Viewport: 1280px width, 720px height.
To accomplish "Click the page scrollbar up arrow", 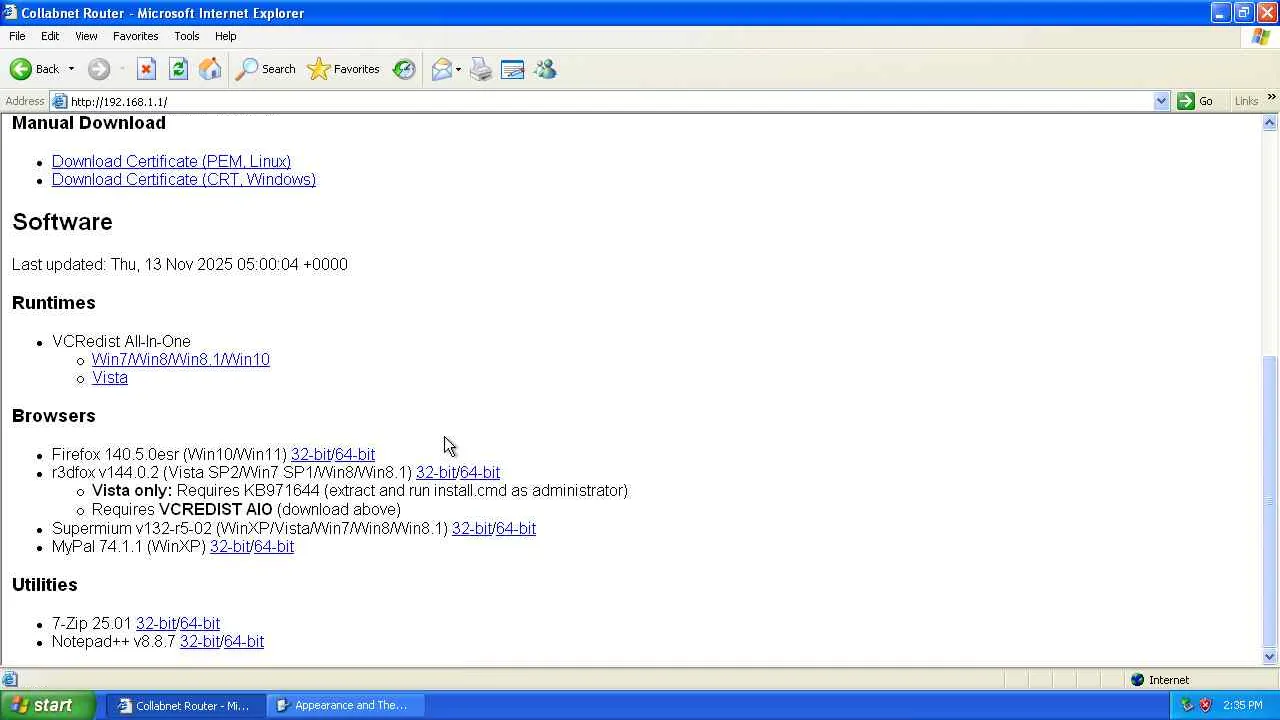I will click(1270, 123).
